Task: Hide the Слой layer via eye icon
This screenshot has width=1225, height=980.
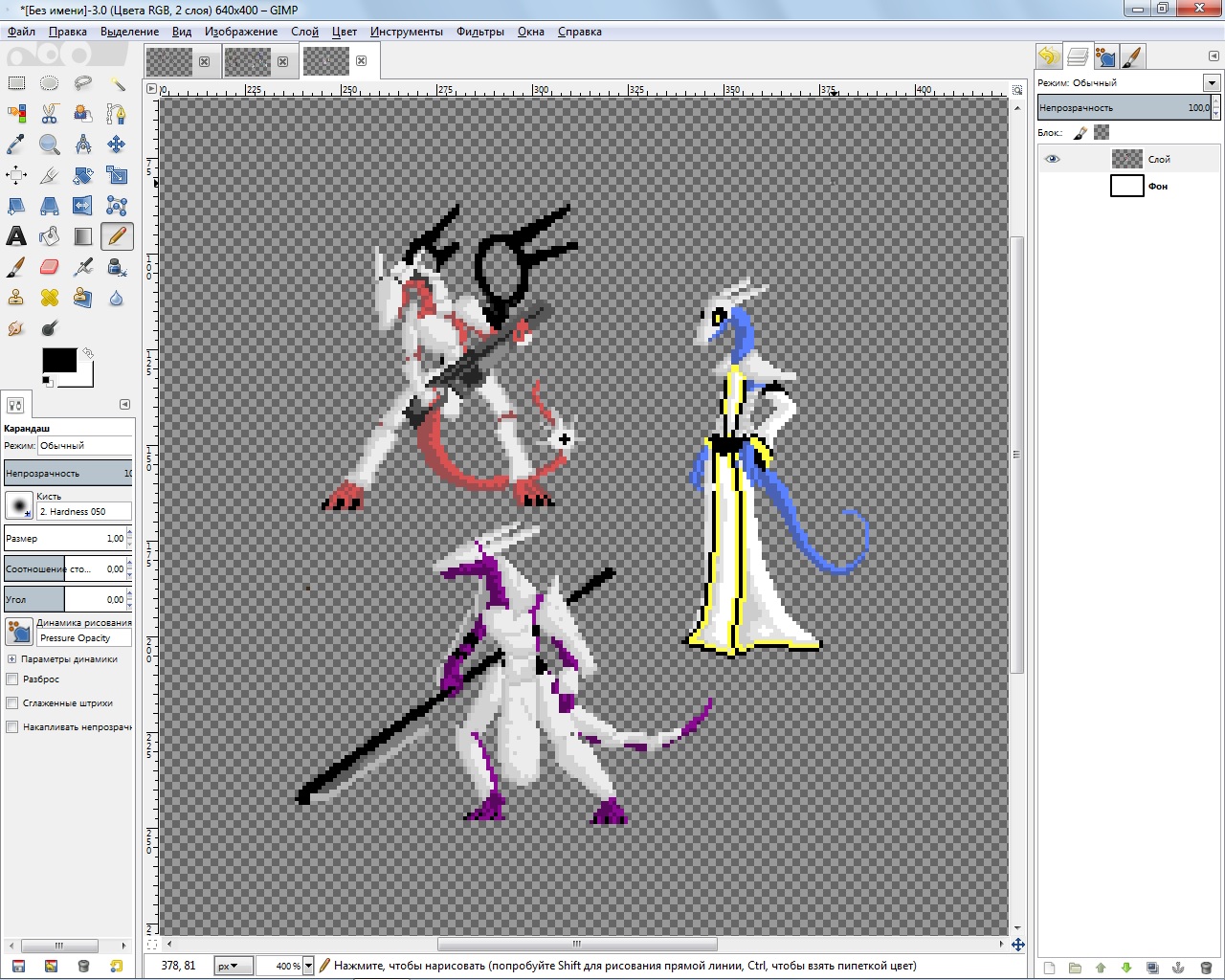Action: click(x=1052, y=159)
